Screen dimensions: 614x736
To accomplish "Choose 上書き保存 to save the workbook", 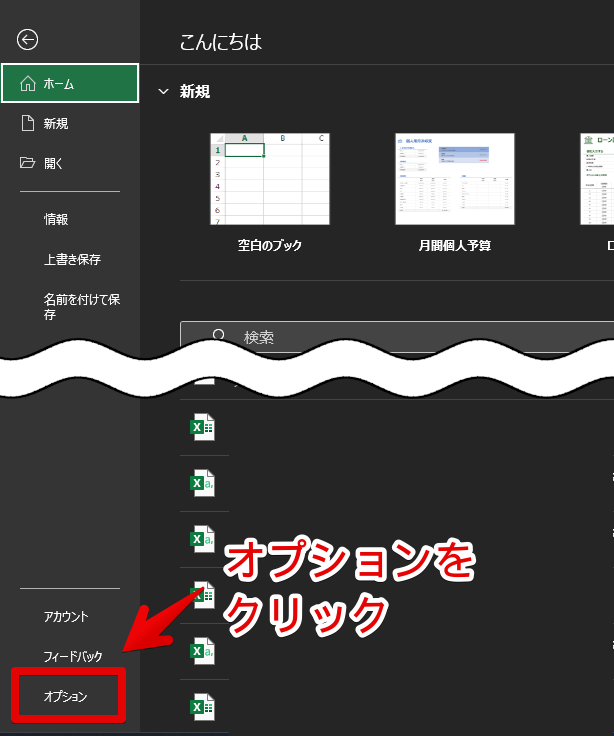I will 70,259.
